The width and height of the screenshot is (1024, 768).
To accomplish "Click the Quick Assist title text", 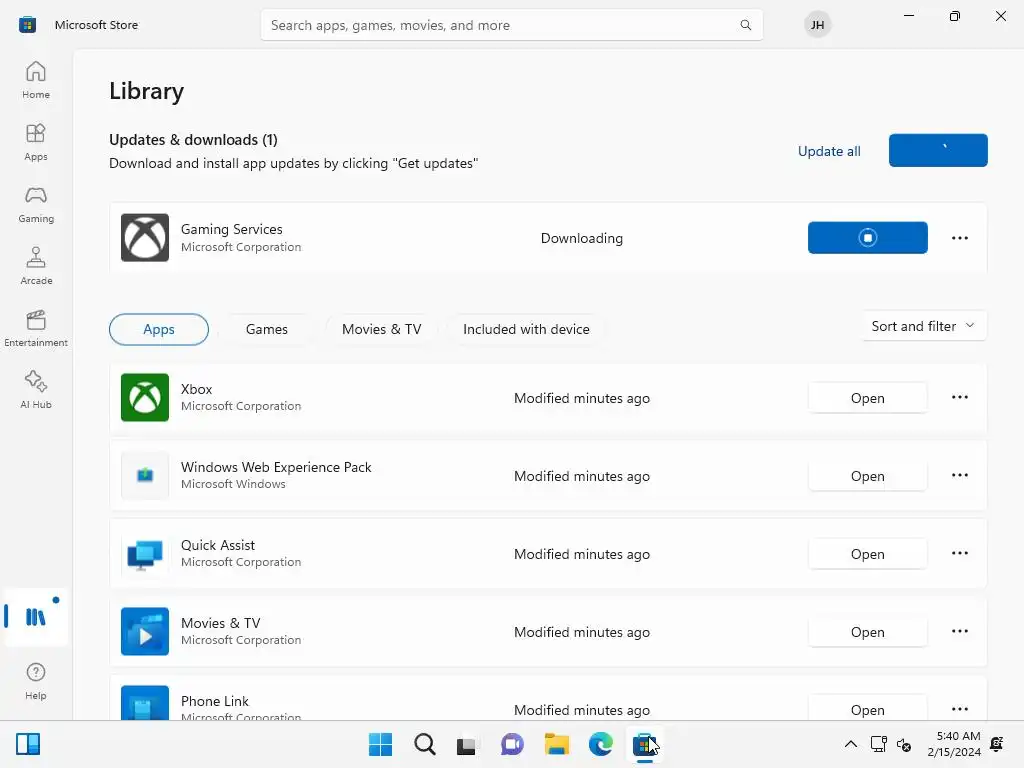I will point(217,545).
